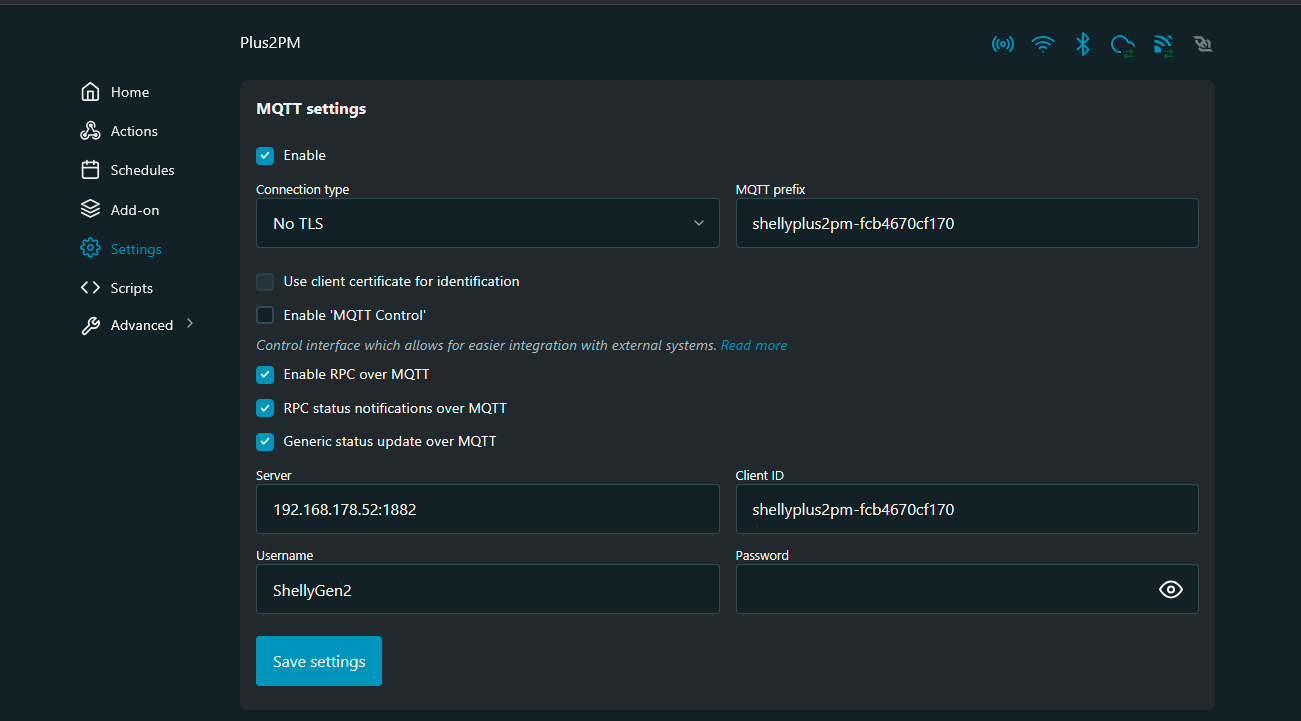Viewport: 1301px width, 721px height.
Task: Click the access point status icon
Action: click(1002, 44)
